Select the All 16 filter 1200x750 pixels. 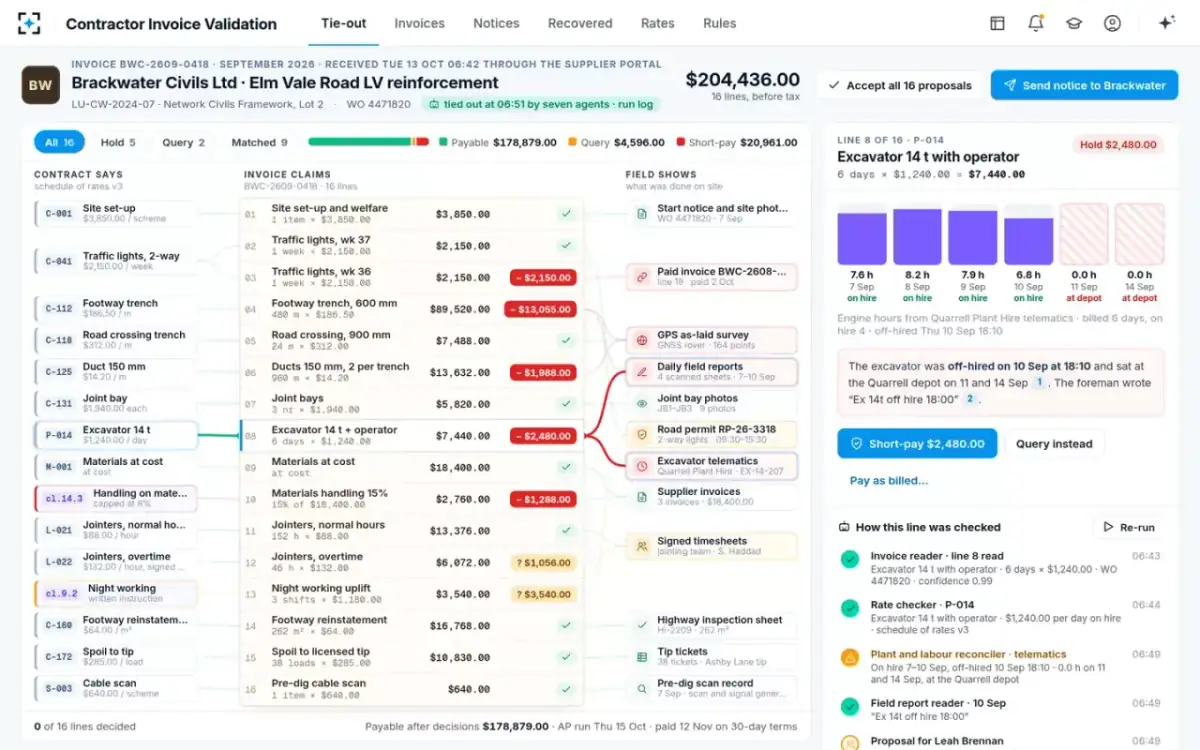click(60, 142)
